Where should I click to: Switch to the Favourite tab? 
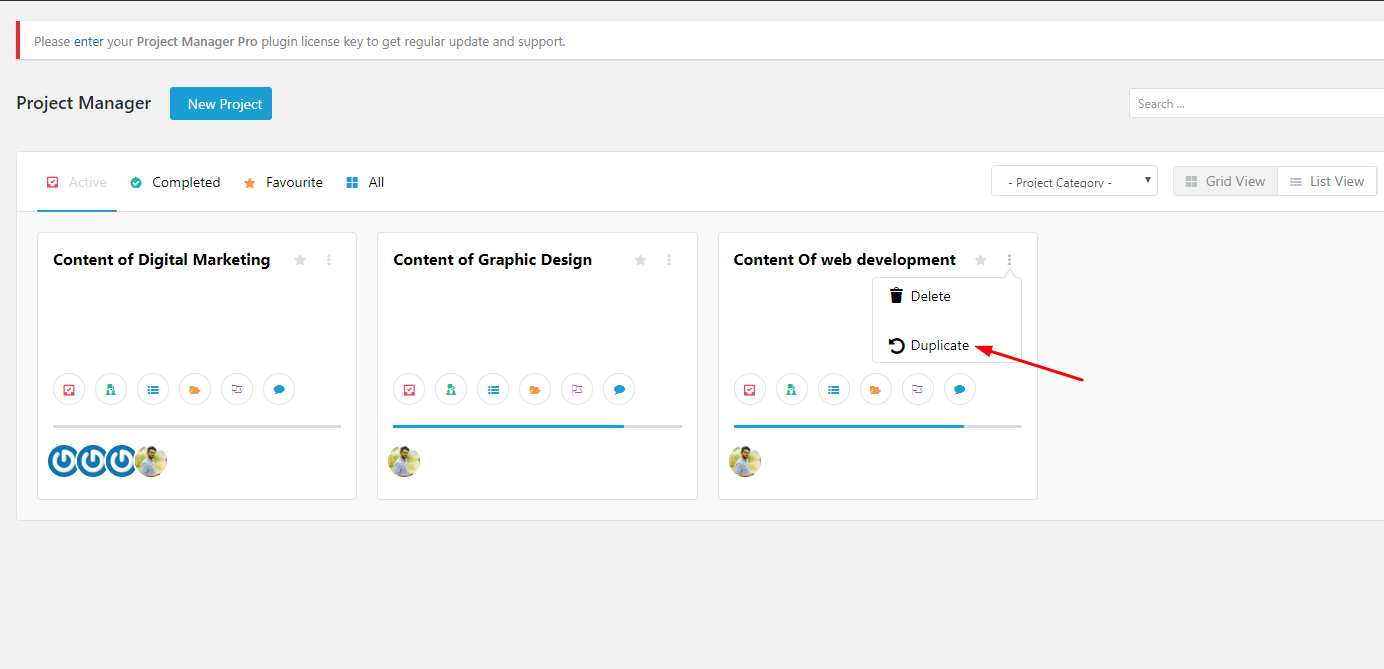pyautogui.click(x=283, y=182)
